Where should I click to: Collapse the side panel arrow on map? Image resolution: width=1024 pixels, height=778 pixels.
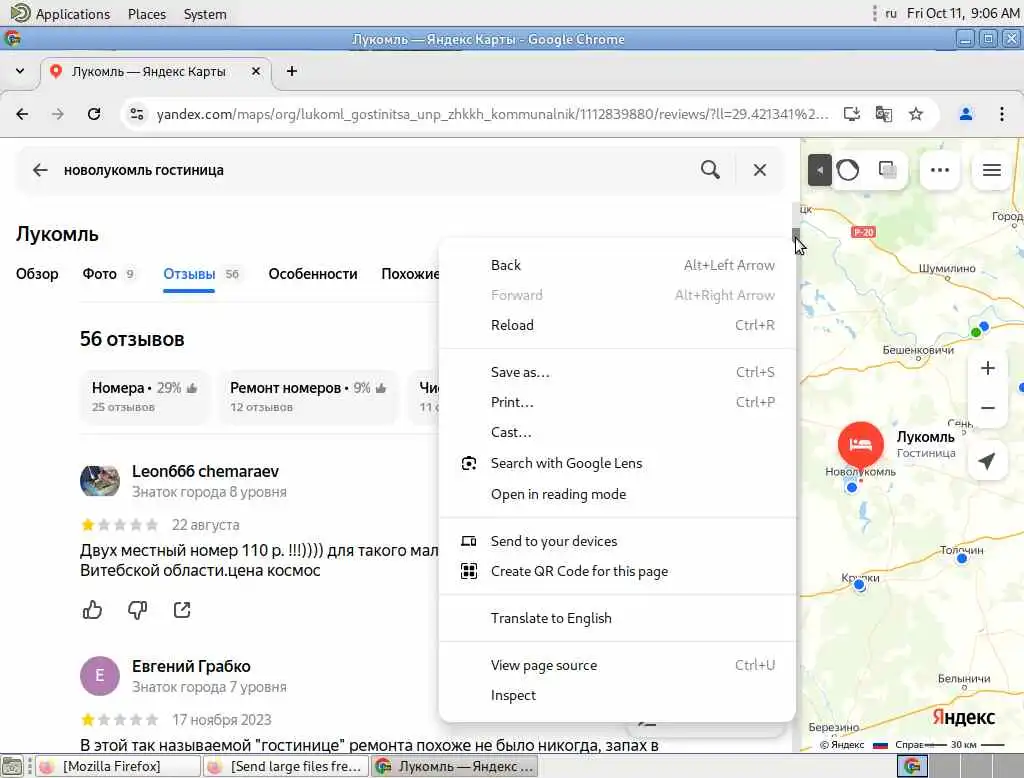point(820,170)
